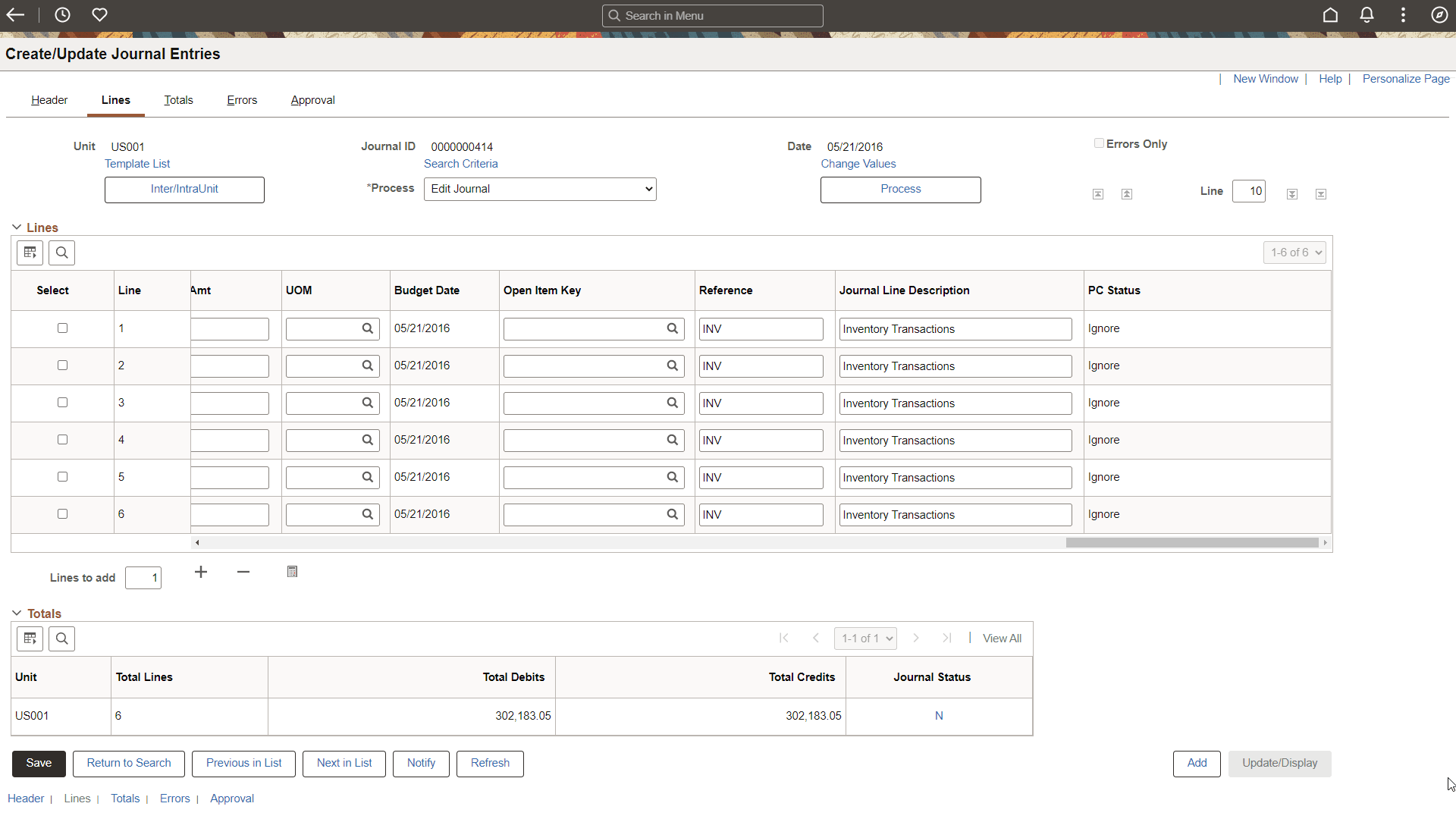This screenshot has width=1456, height=819.
Task: Open Lines grid personalize icon
Action: tap(30, 253)
